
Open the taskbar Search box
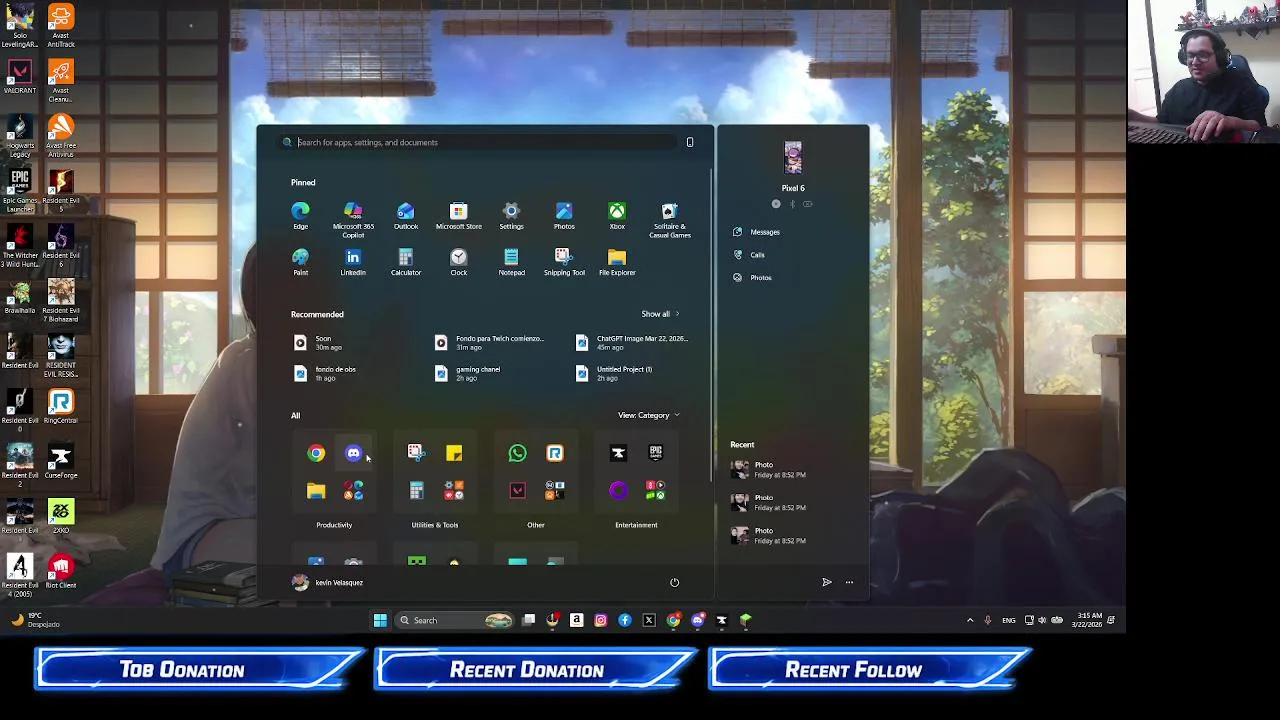point(455,620)
